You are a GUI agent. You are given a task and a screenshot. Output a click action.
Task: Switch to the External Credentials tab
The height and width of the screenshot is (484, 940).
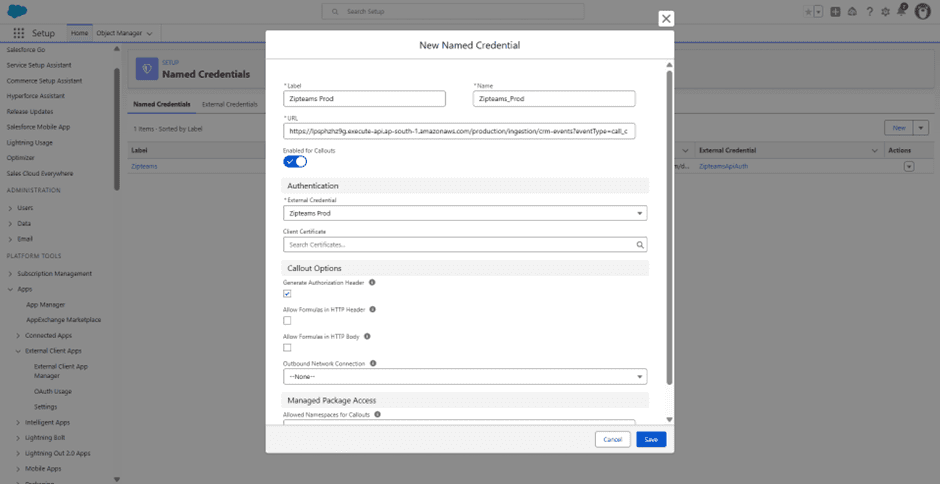[230, 104]
